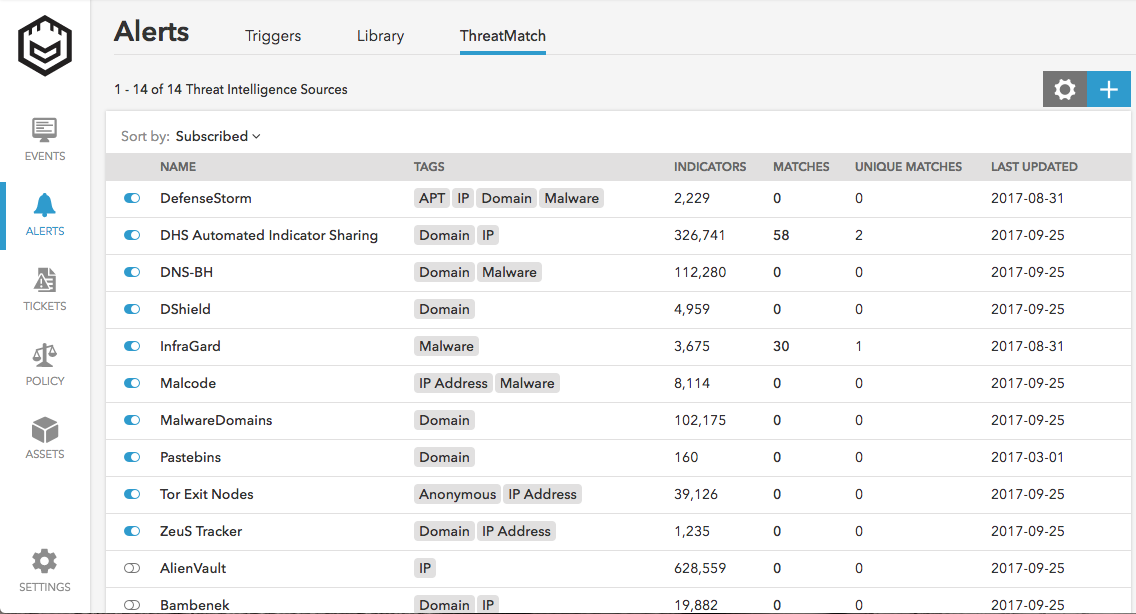The image size is (1136, 614).
Task: Disable the DefenseStorm subscription toggle
Action: [x=132, y=198]
